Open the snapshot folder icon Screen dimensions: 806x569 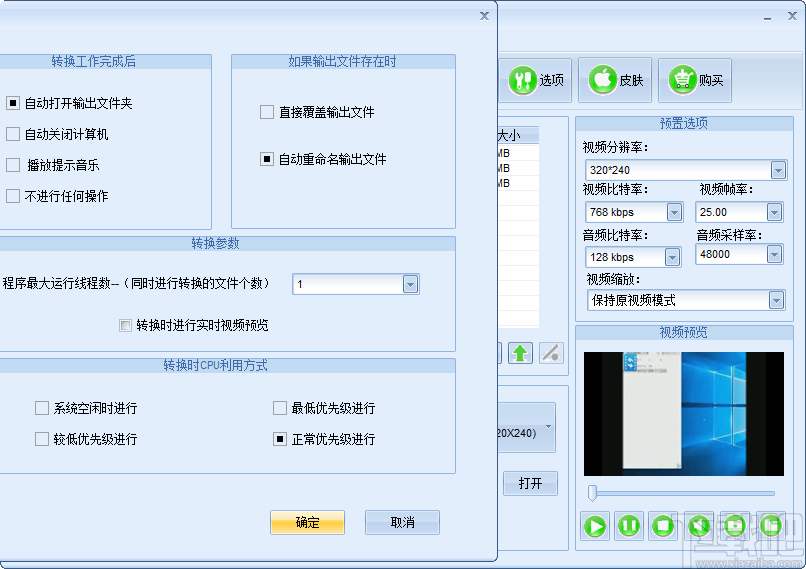(x=771, y=526)
